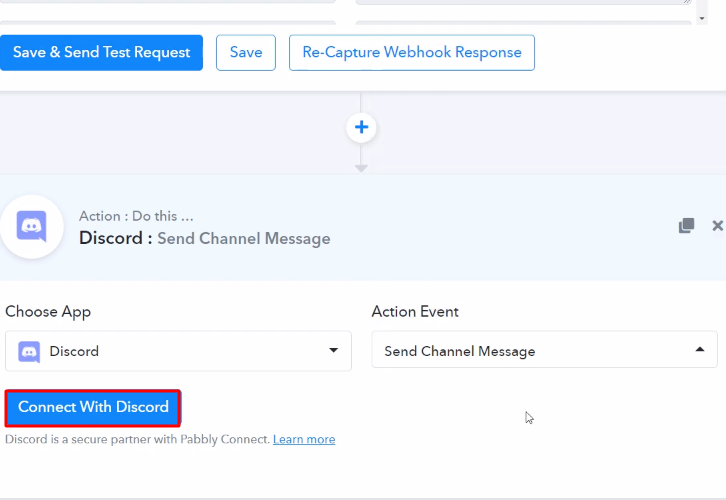Screen dimensions: 726x500
Task: Duplicate the Discord action step
Action: (686, 225)
